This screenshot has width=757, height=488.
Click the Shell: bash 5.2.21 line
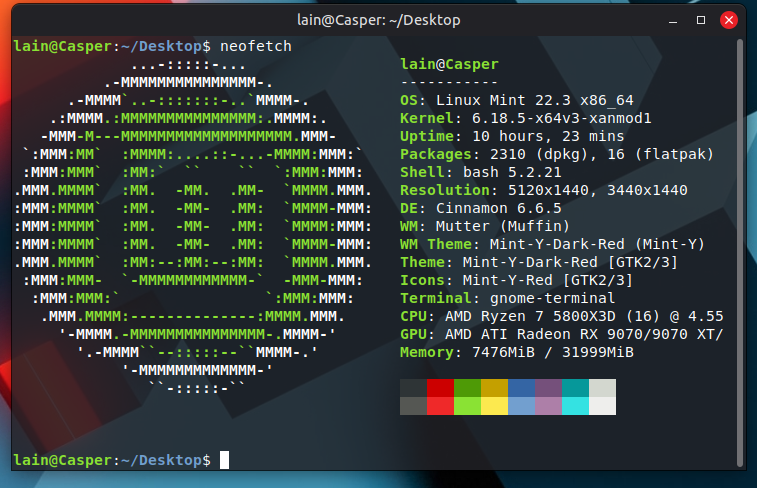[x=480, y=172]
